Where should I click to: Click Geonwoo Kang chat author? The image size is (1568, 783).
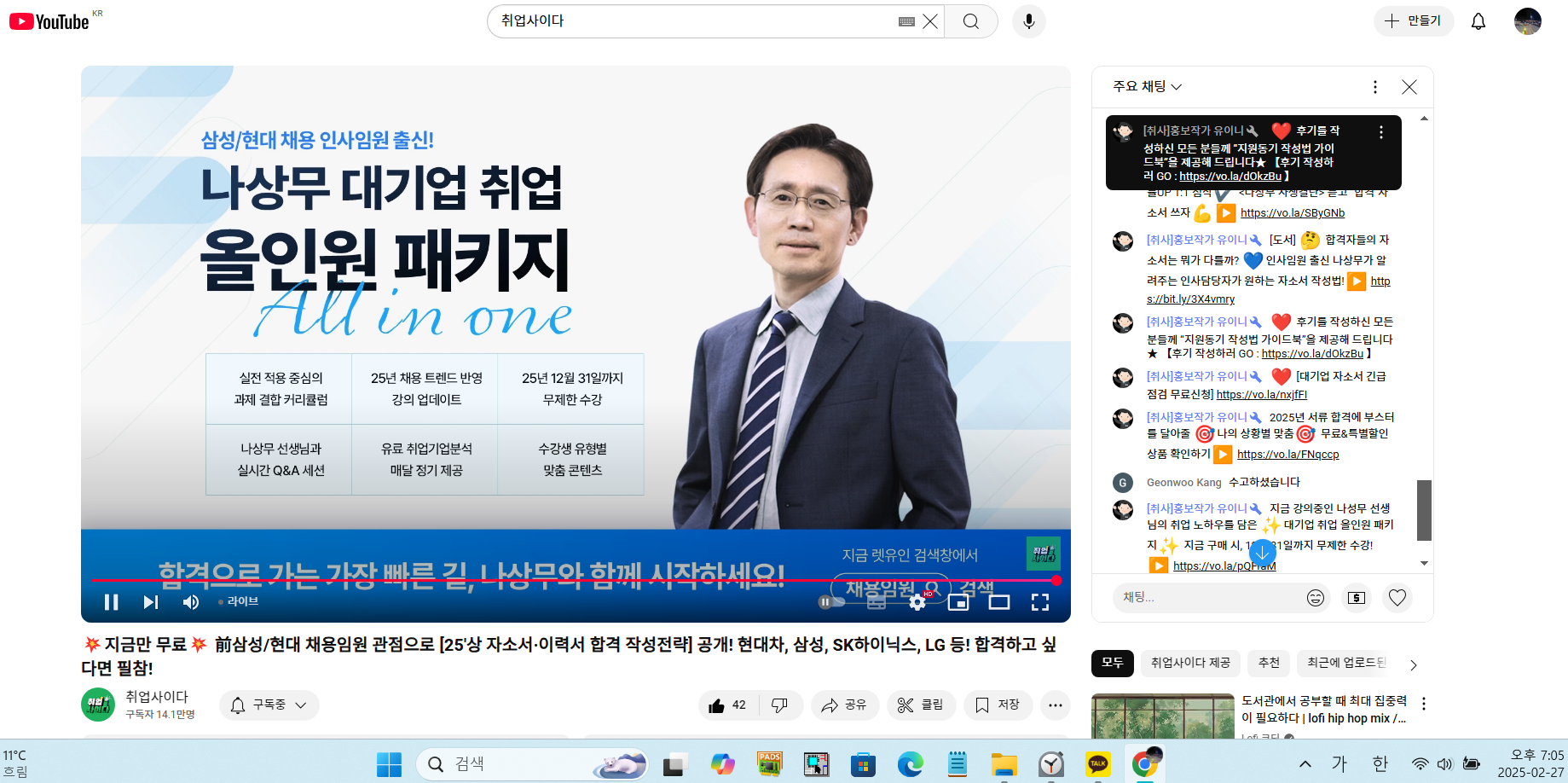1183,483
